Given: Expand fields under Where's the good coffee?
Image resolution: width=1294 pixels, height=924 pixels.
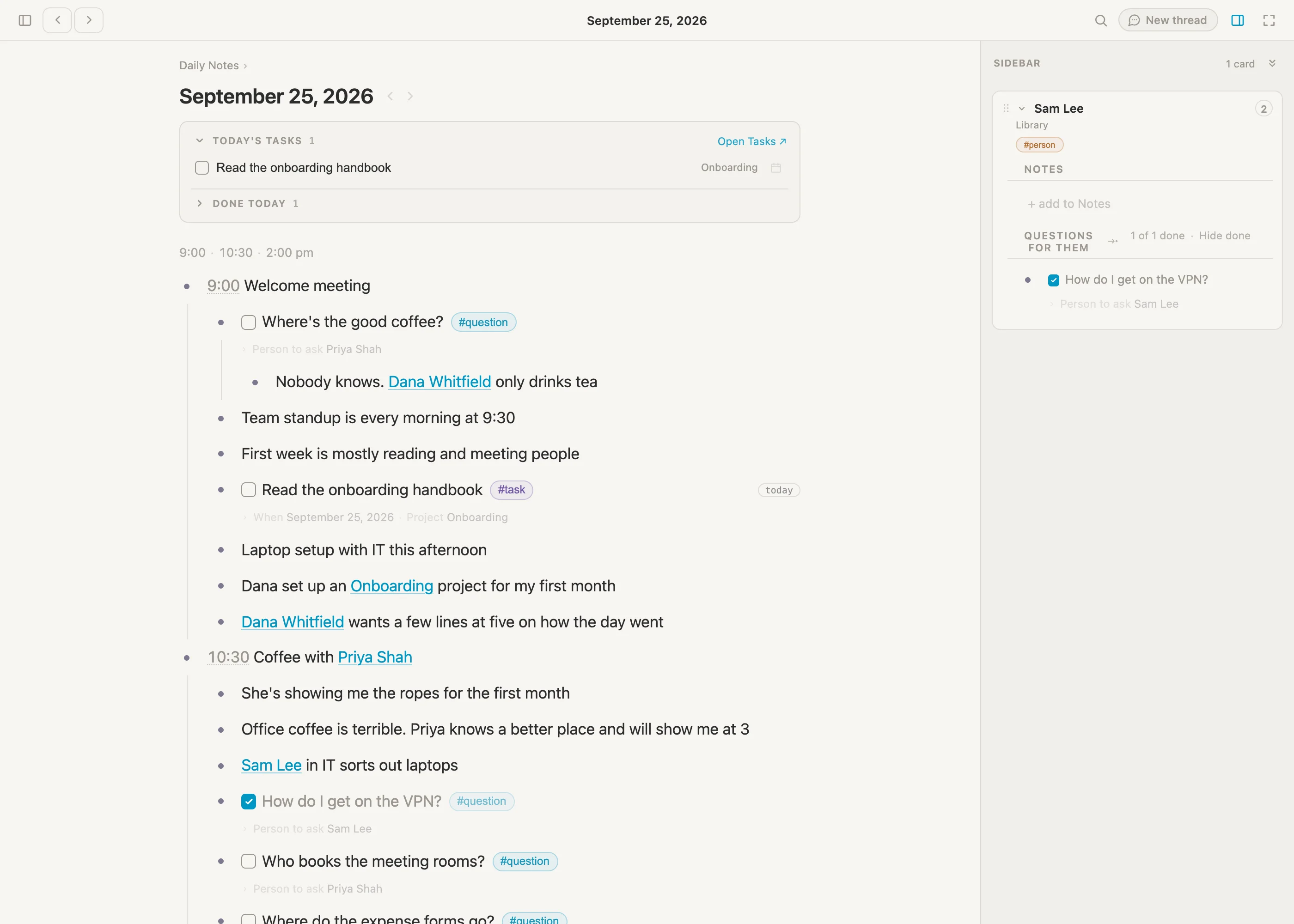Looking at the screenshot, I should click(x=244, y=349).
